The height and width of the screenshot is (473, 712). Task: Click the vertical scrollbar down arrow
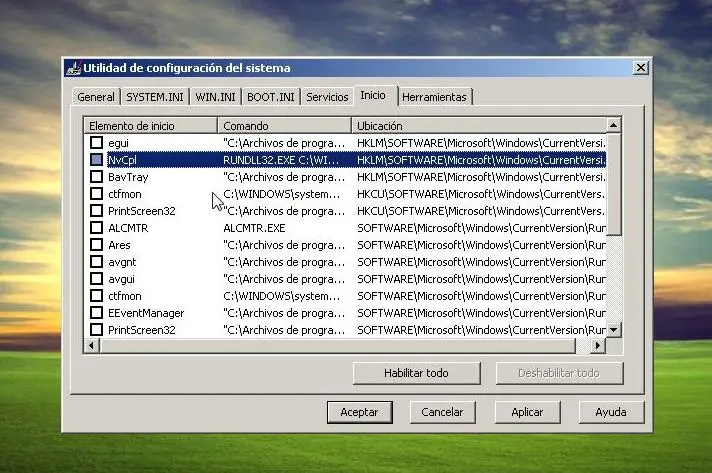[614, 330]
